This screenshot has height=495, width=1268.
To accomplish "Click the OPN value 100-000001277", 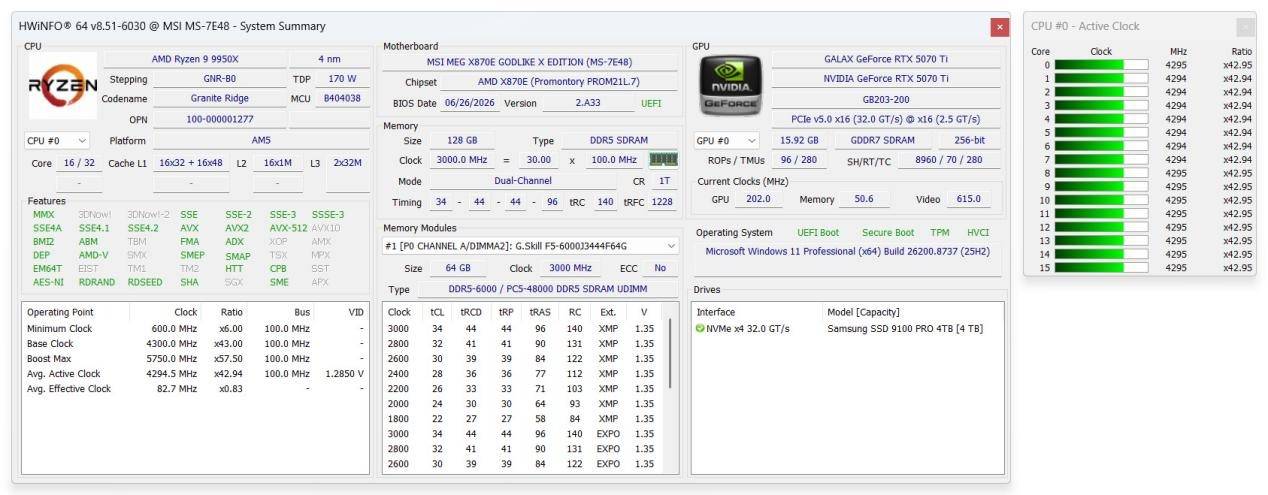I will click(219, 120).
